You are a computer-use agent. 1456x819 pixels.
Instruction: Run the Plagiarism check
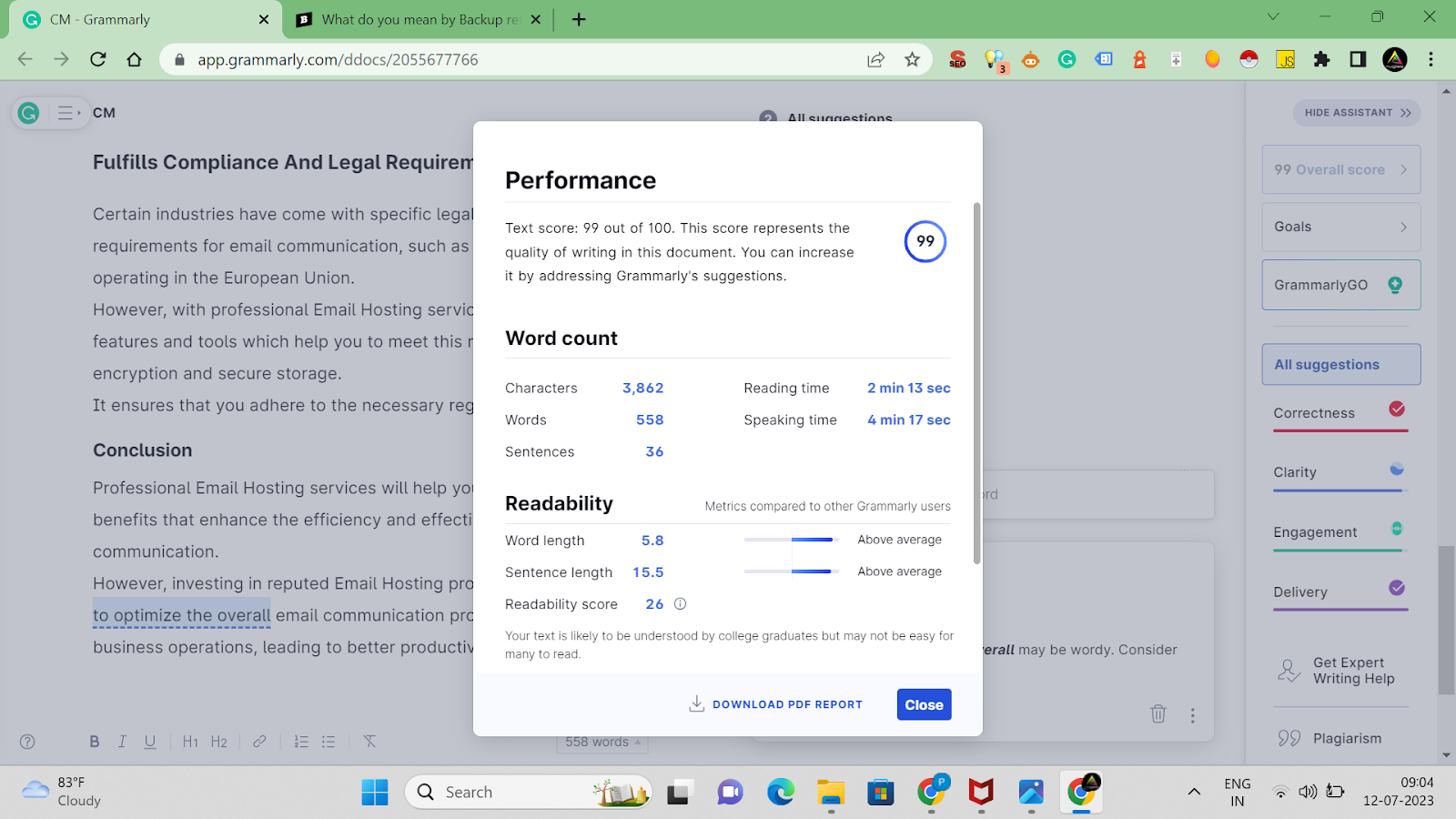point(1330,738)
